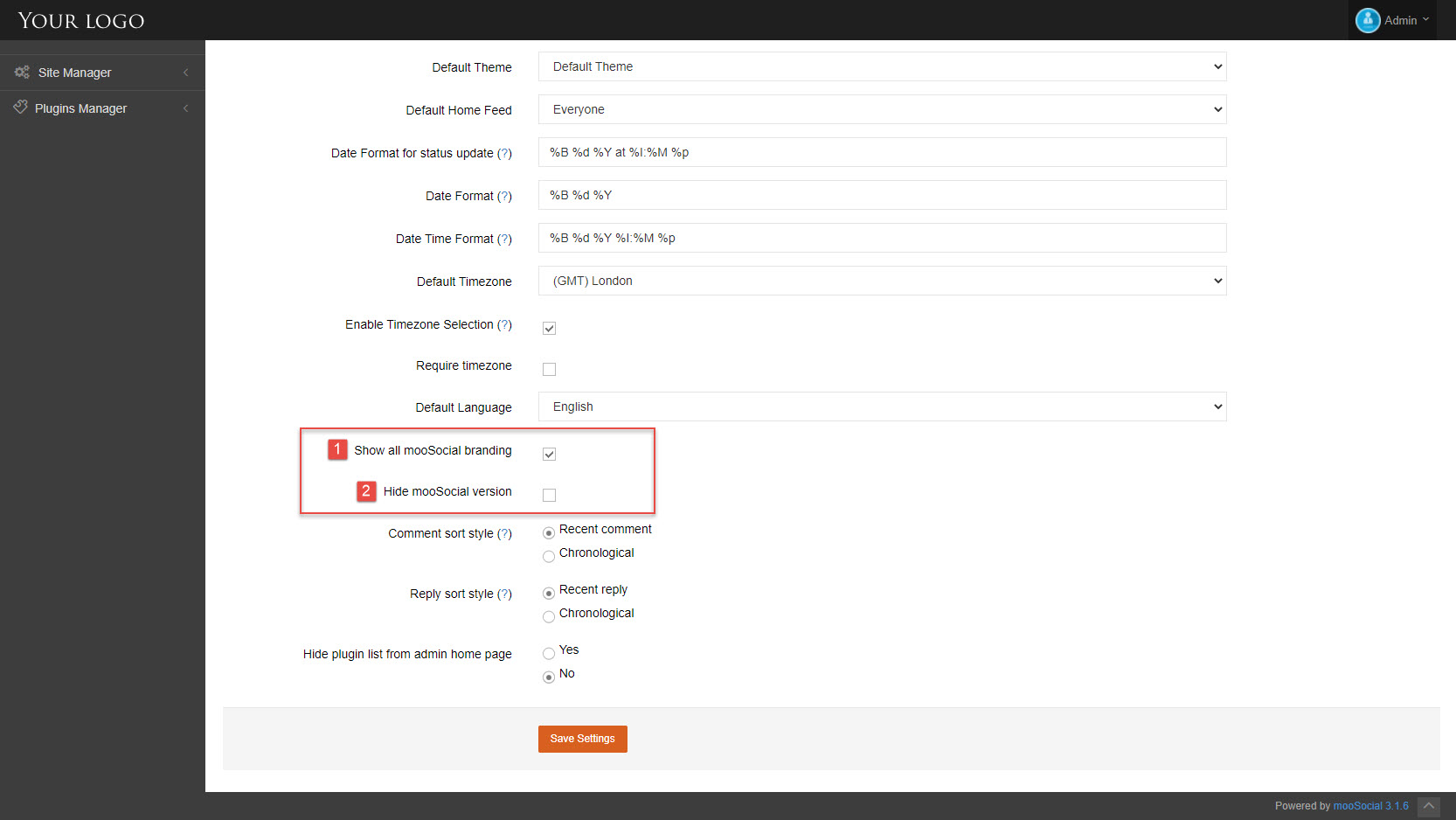
Task: Check the Hide mooSocial version checkbox
Action: click(549, 496)
